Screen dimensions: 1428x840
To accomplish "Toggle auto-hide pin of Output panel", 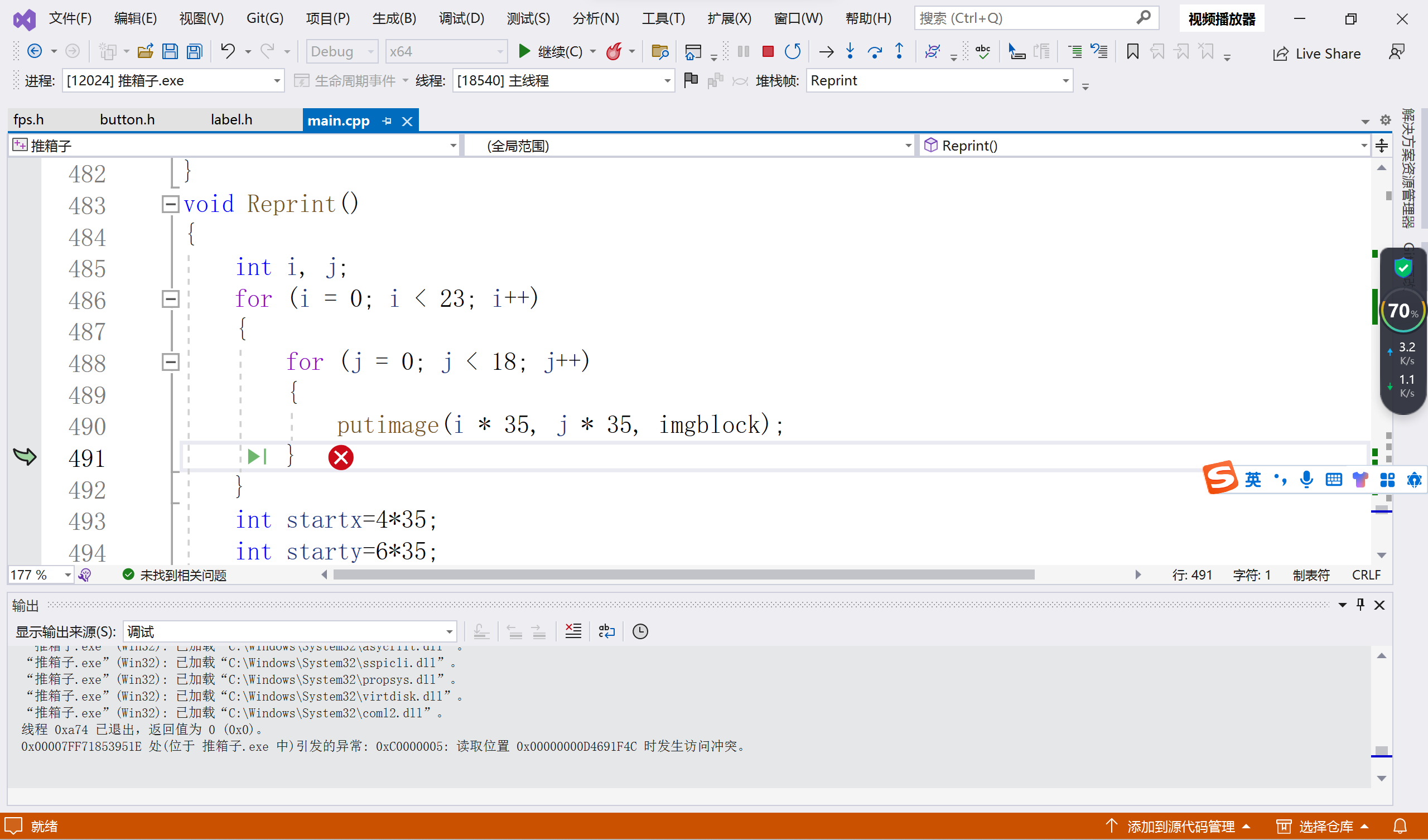I will [1360, 605].
